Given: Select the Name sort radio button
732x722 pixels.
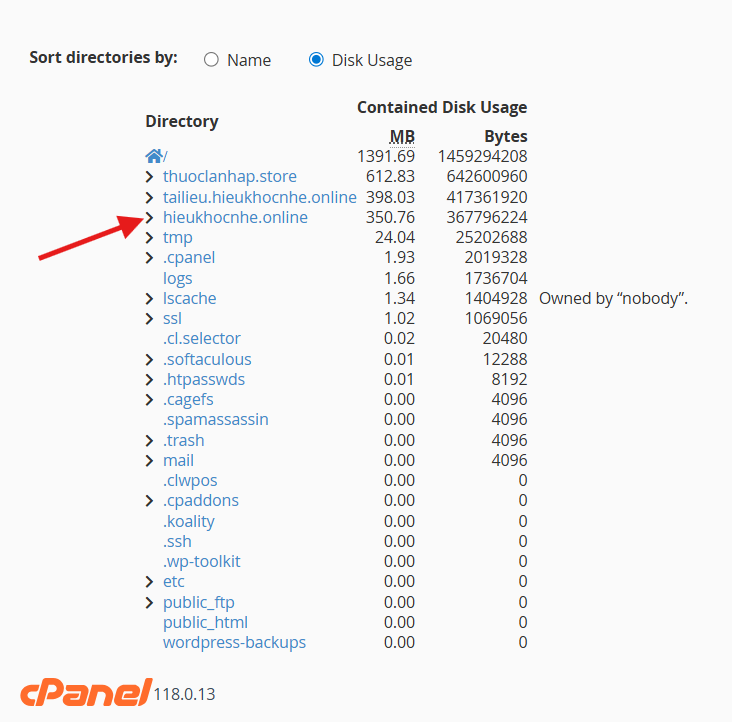Looking at the screenshot, I should click(x=211, y=60).
